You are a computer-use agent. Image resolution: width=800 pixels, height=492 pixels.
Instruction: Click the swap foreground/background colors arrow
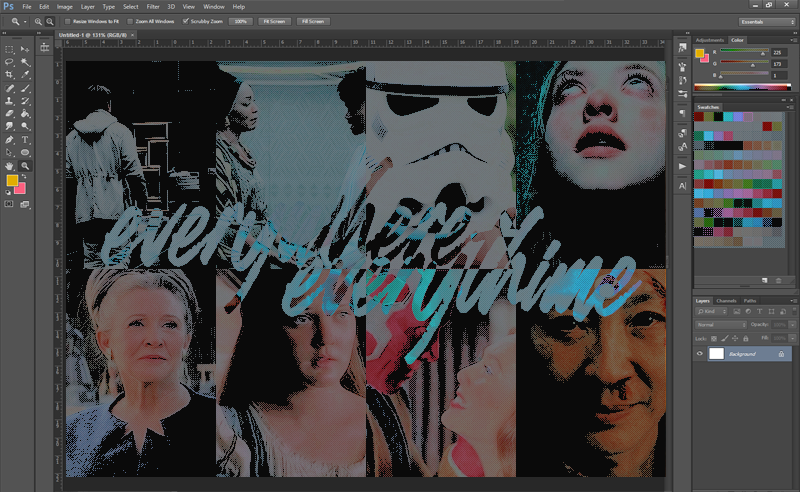[23, 176]
